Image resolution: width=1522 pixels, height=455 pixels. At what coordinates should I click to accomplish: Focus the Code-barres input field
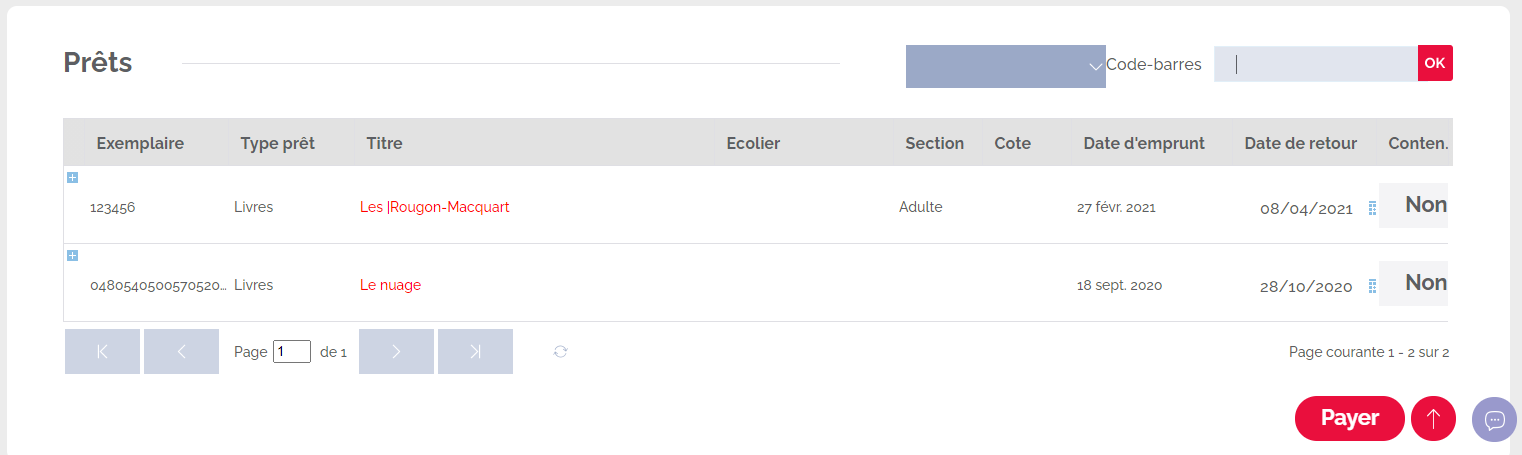(x=1316, y=63)
